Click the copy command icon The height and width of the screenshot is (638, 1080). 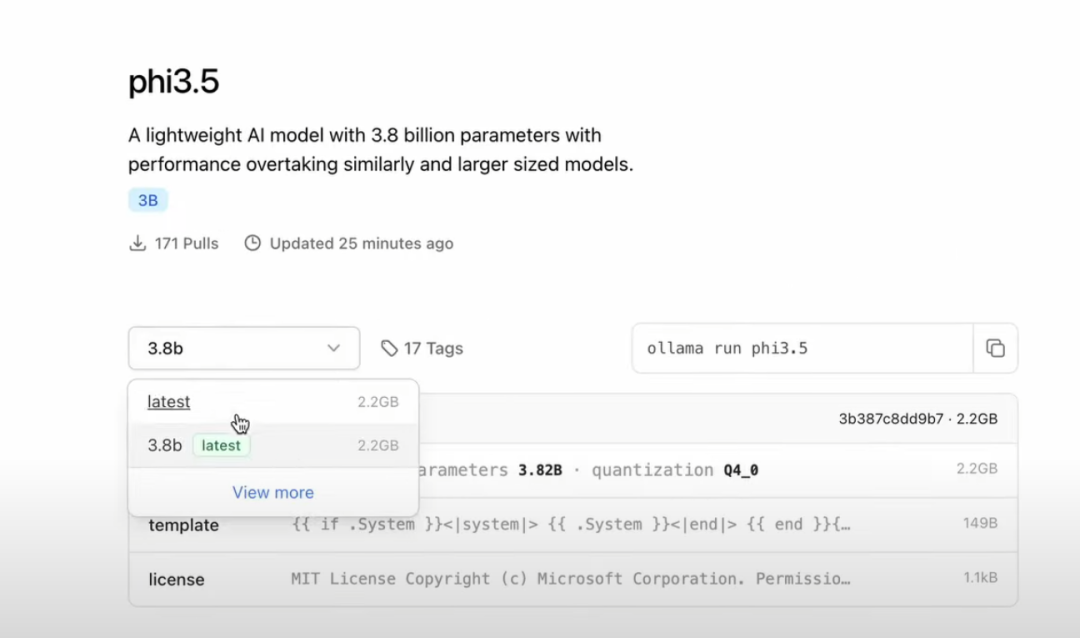pyautogui.click(x=995, y=348)
